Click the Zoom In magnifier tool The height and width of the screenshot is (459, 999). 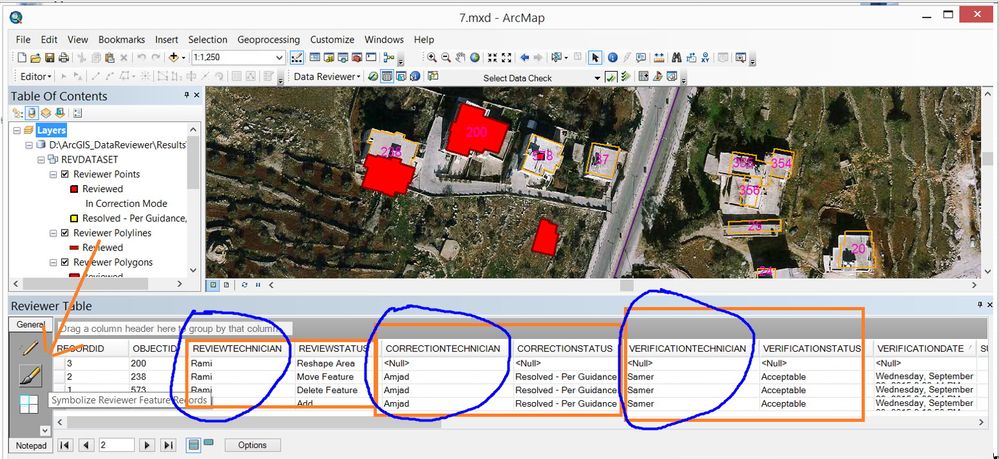click(x=432, y=58)
